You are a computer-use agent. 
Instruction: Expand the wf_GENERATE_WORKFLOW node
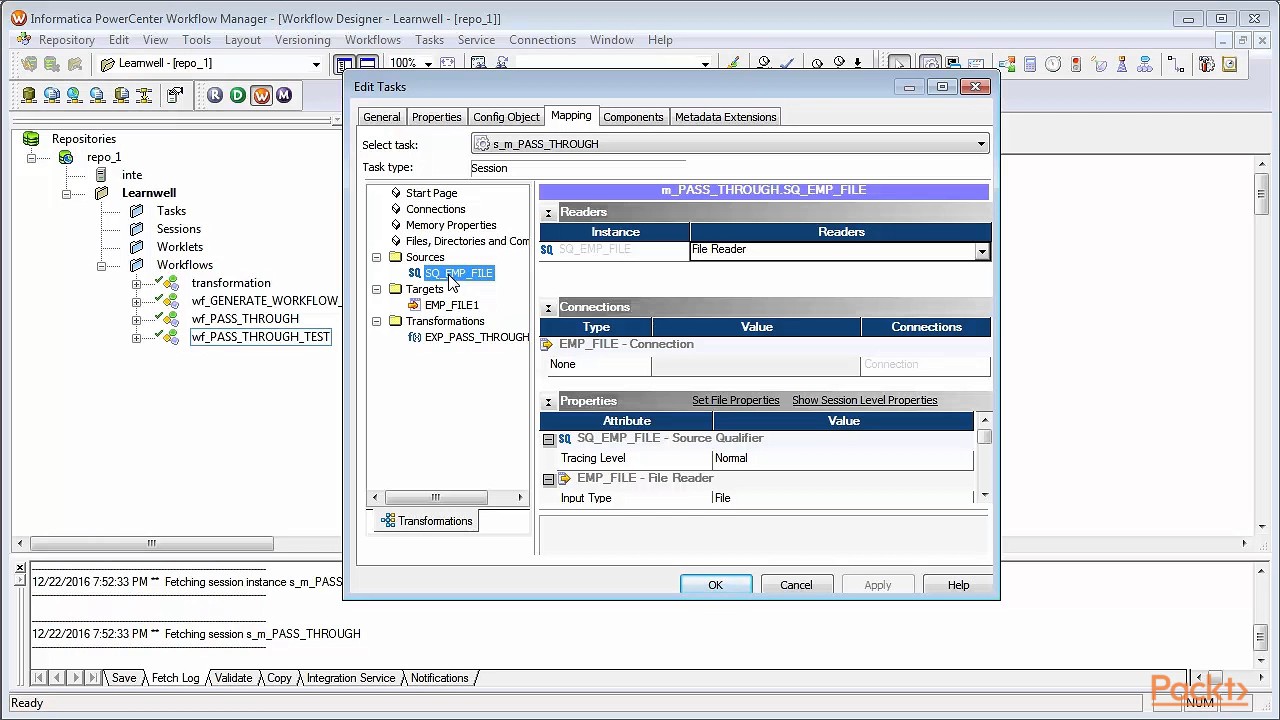(136, 302)
